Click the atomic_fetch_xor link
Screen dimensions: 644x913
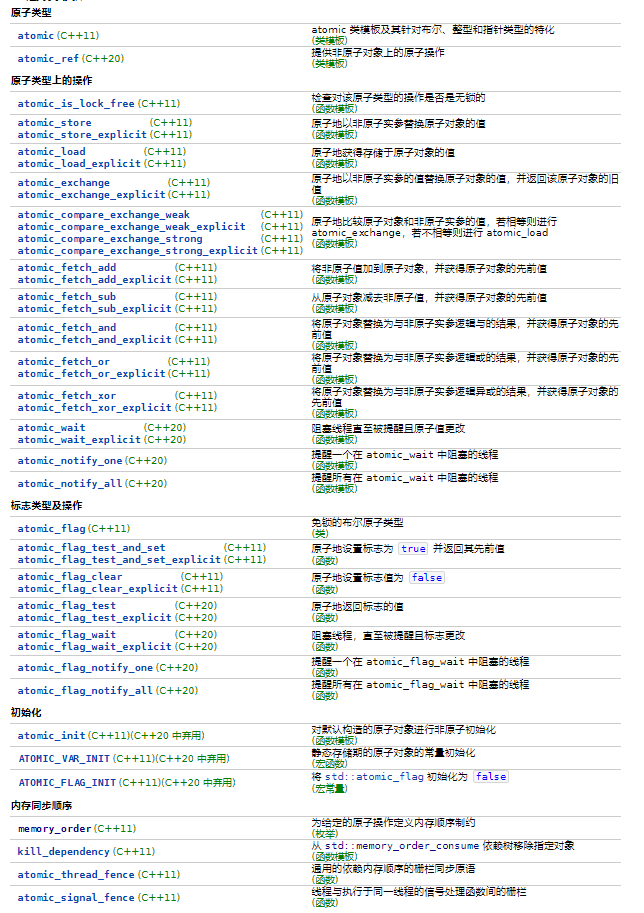[66, 396]
